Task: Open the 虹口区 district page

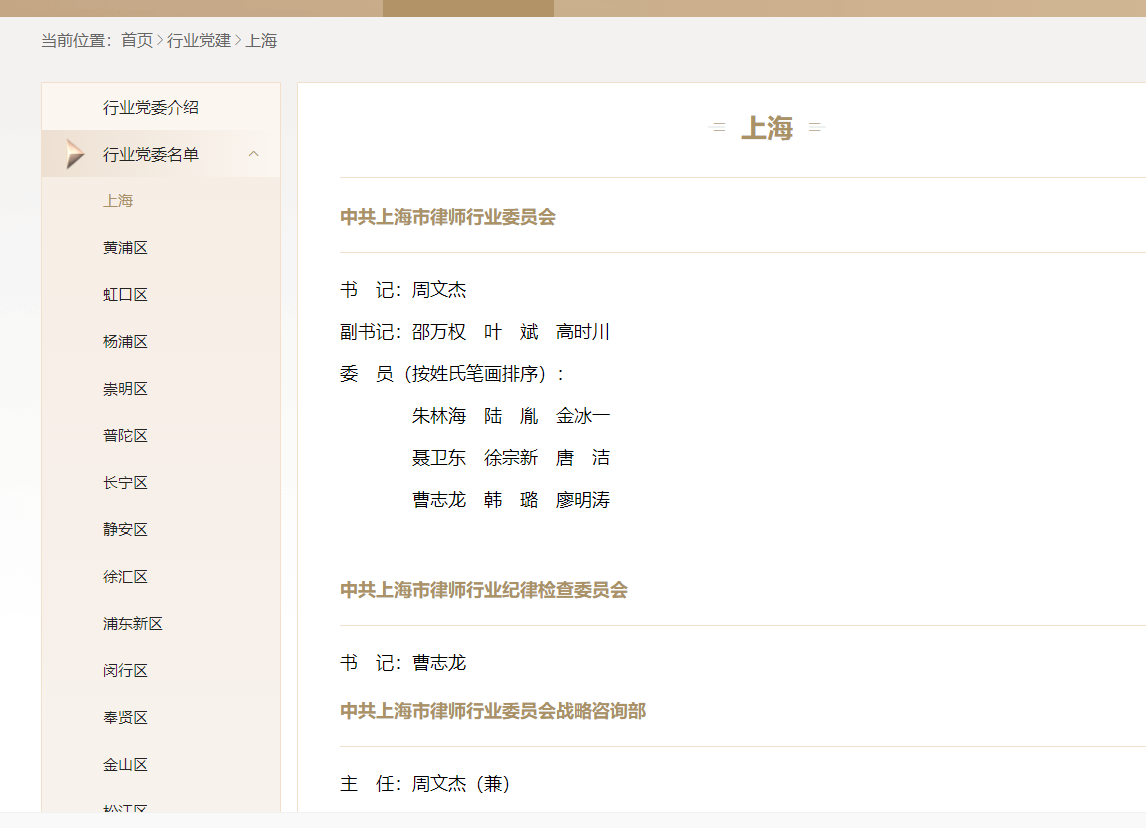Action: pyautogui.click(x=125, y=294)
